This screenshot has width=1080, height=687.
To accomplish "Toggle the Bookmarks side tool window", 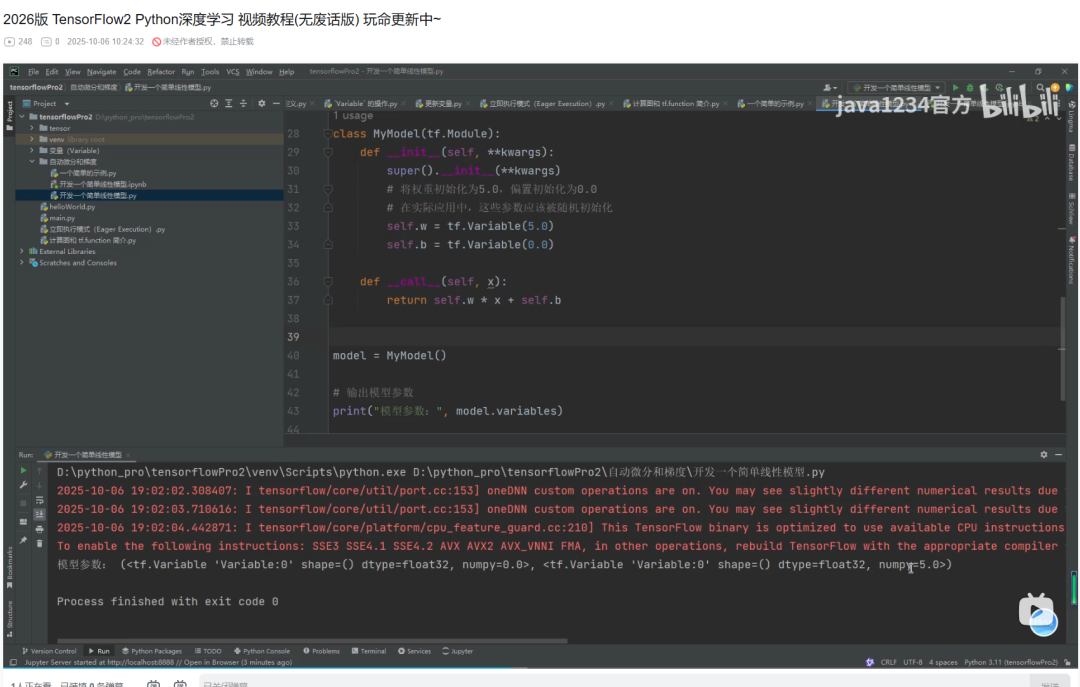I will click(10, 568).
